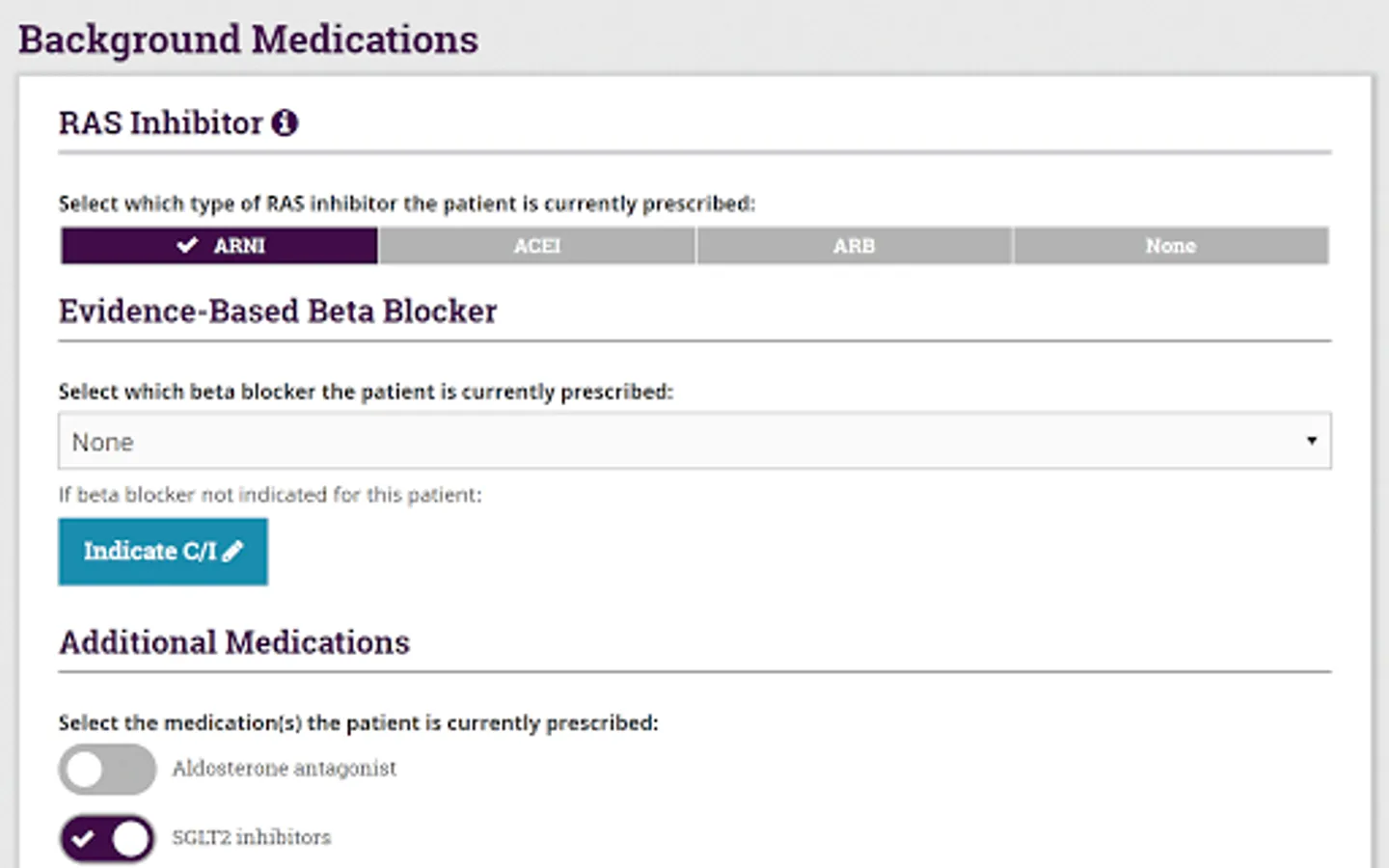Image resolution: width=1389 pixels, height=868 pixels.
Task: Enable the Aldosterone antagonist toggle
Action: [x=107, y=770]
